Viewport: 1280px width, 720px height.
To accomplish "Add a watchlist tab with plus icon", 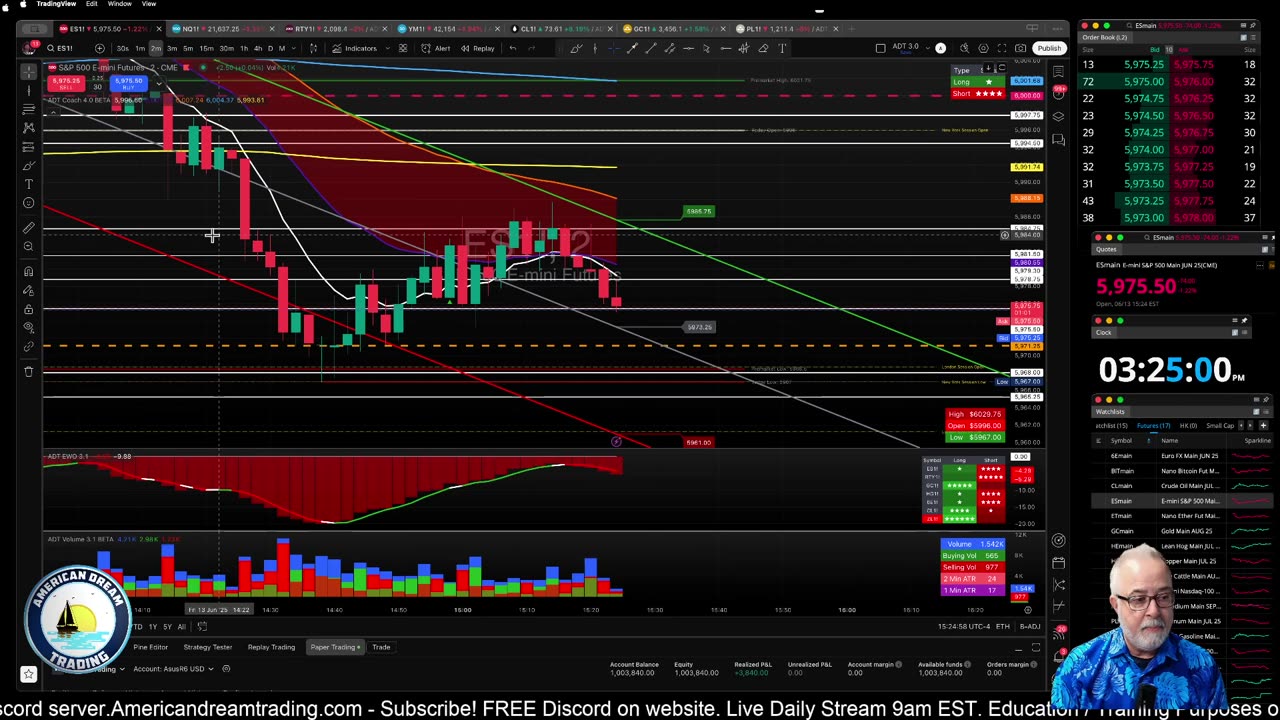I will tap(1263, 426).
